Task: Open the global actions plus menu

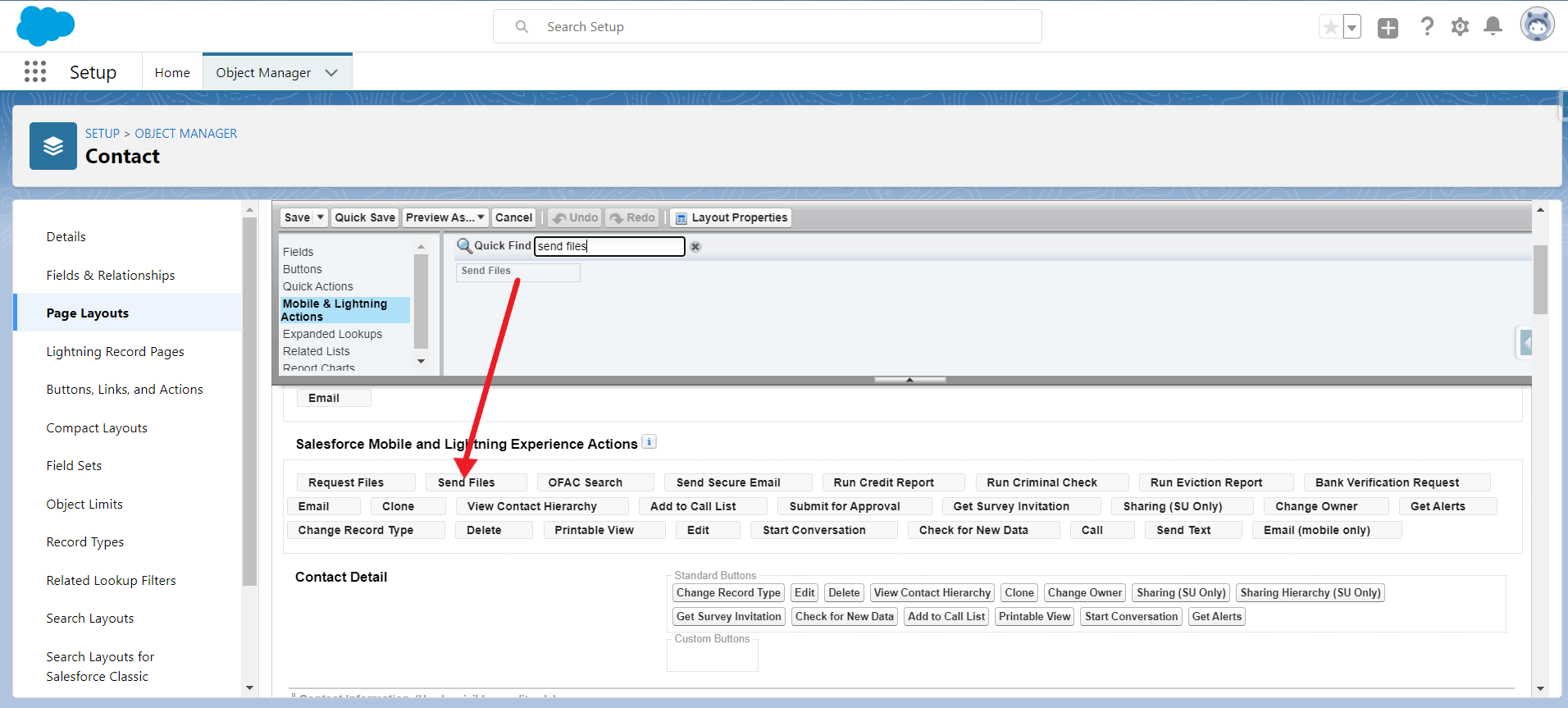Action: pos(1388,28)
